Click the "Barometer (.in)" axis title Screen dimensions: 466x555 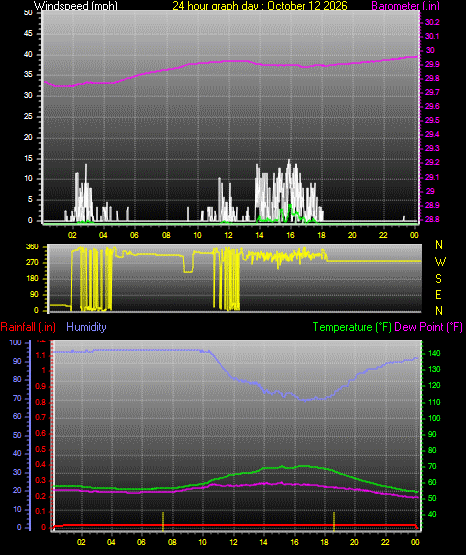[x=405, y=6]
